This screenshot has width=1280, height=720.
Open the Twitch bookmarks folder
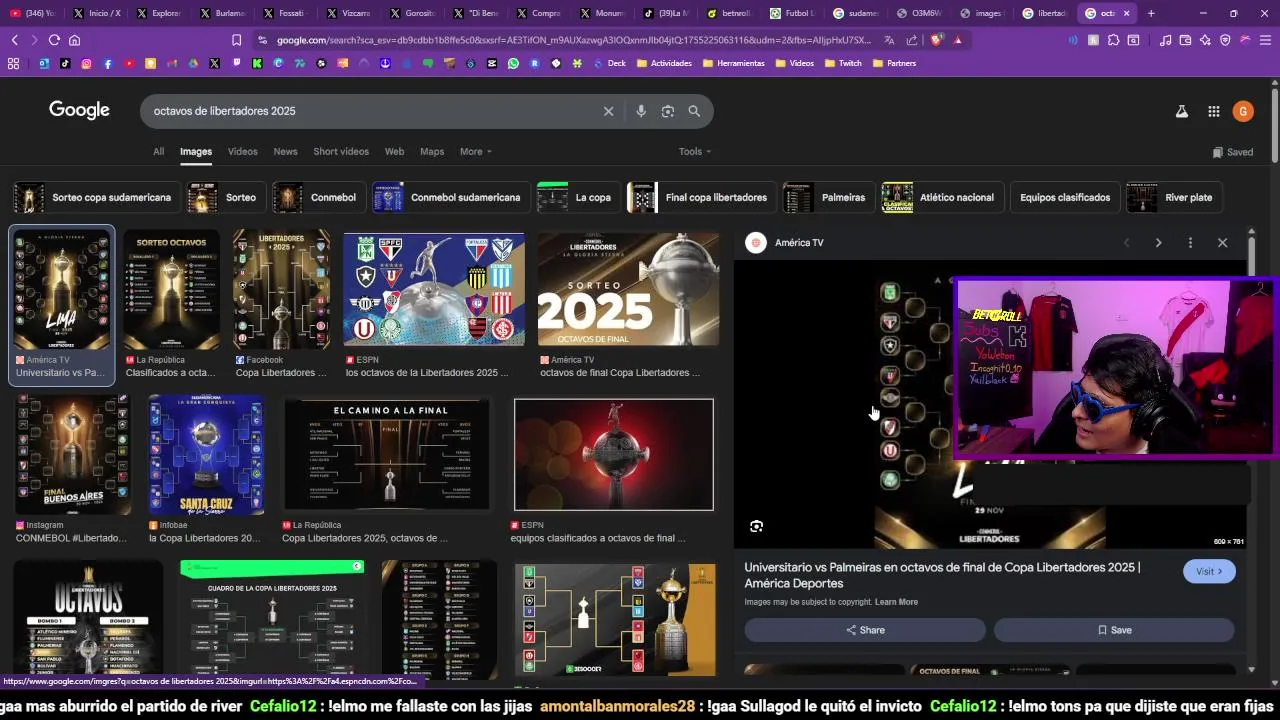tap(842, 63)
